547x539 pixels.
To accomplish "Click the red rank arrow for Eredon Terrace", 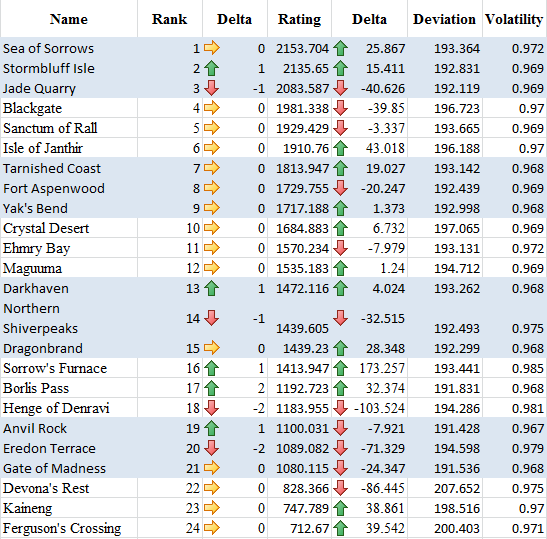I will tap(211, 448).
